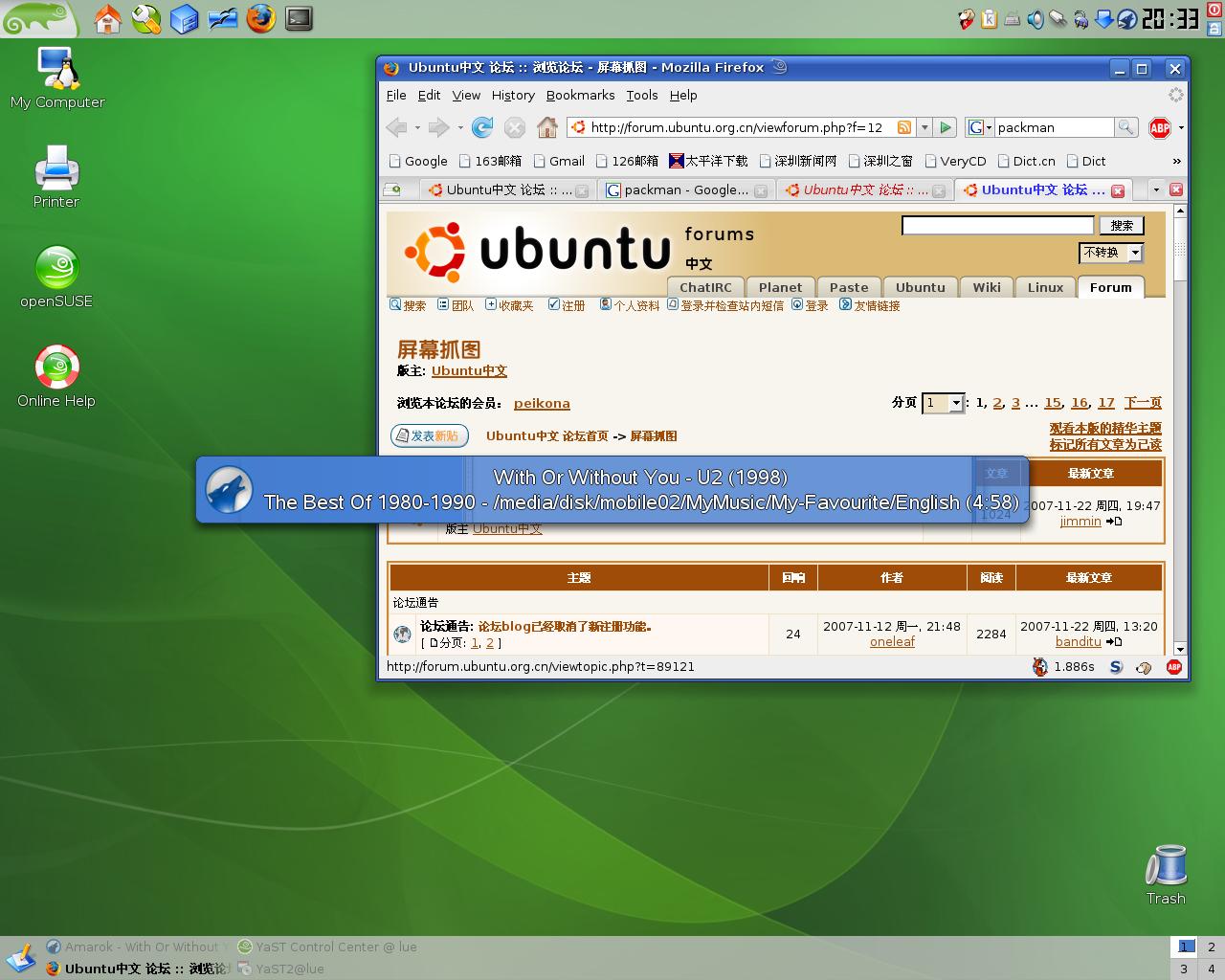
Task: Open the Home folder panel icon
Action: (107, 18)
